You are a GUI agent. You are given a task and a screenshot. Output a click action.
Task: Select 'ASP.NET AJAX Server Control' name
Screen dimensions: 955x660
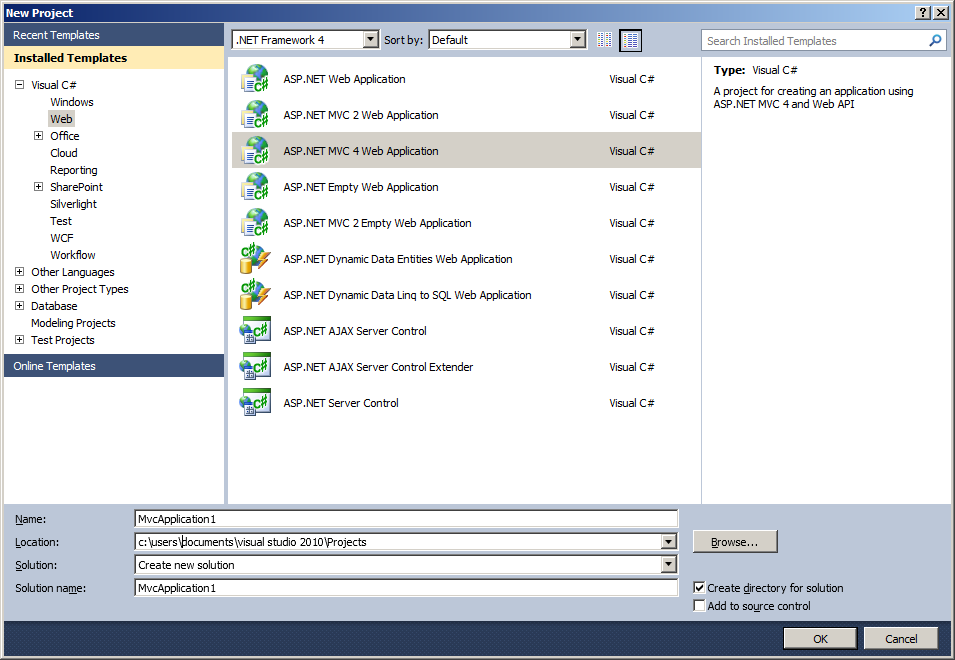355,331
